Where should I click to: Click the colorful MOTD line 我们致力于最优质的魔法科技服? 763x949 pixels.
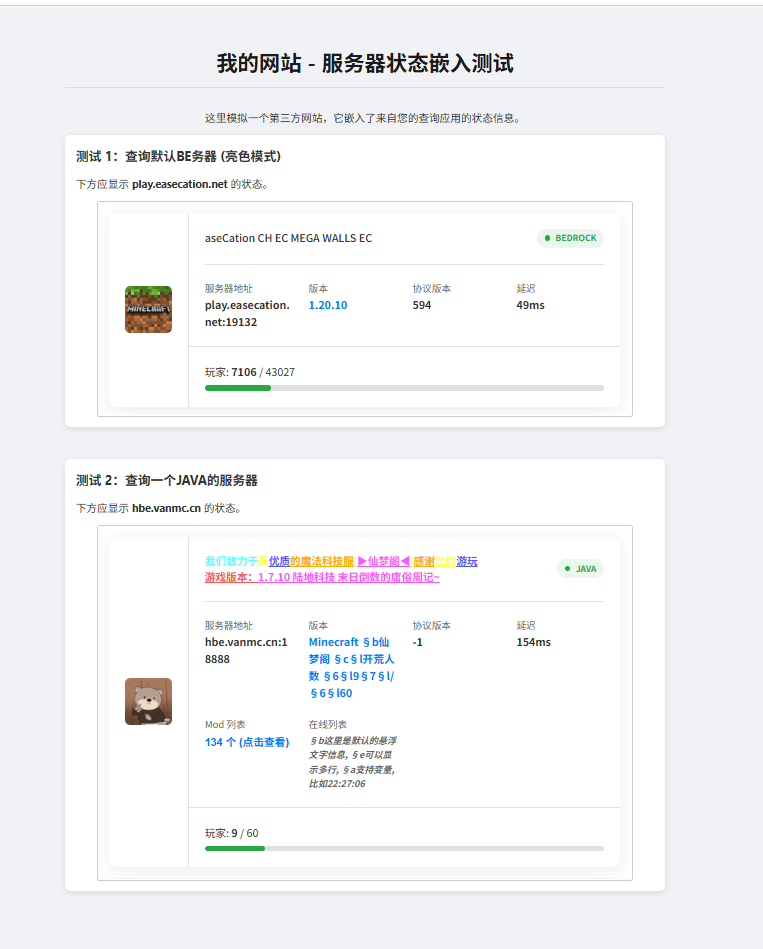[x=341, y=561]
